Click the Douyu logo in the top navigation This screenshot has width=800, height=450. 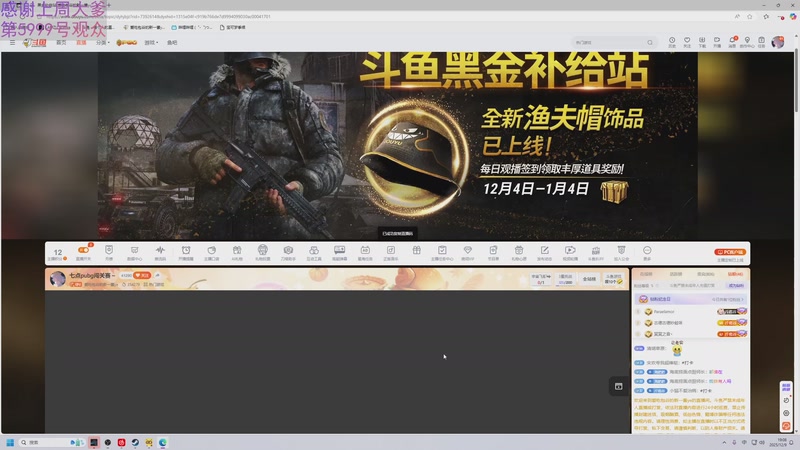(35, 43)
